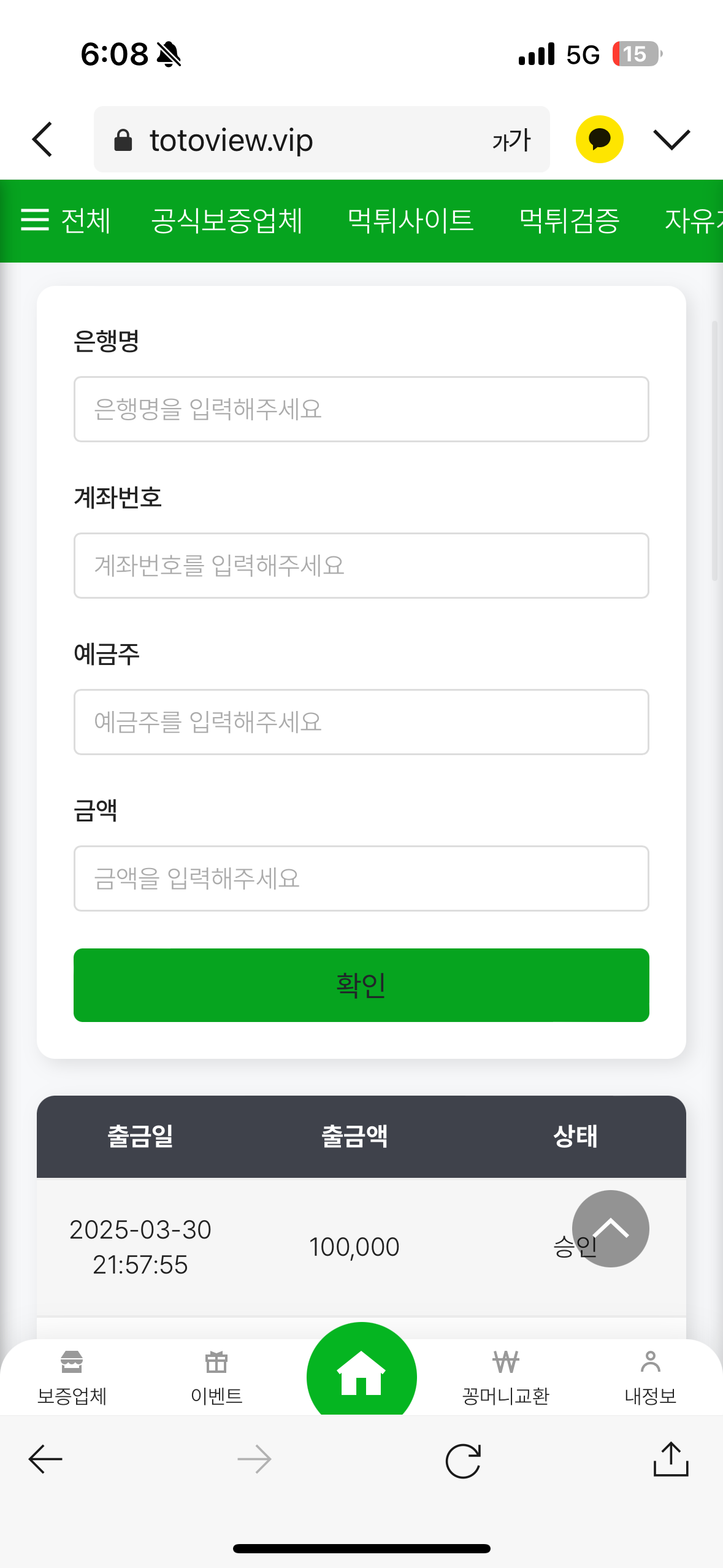Open the KakaoTalk chat bubble icon
Viewport: 723px width, 1568px height.
[599, 139]
